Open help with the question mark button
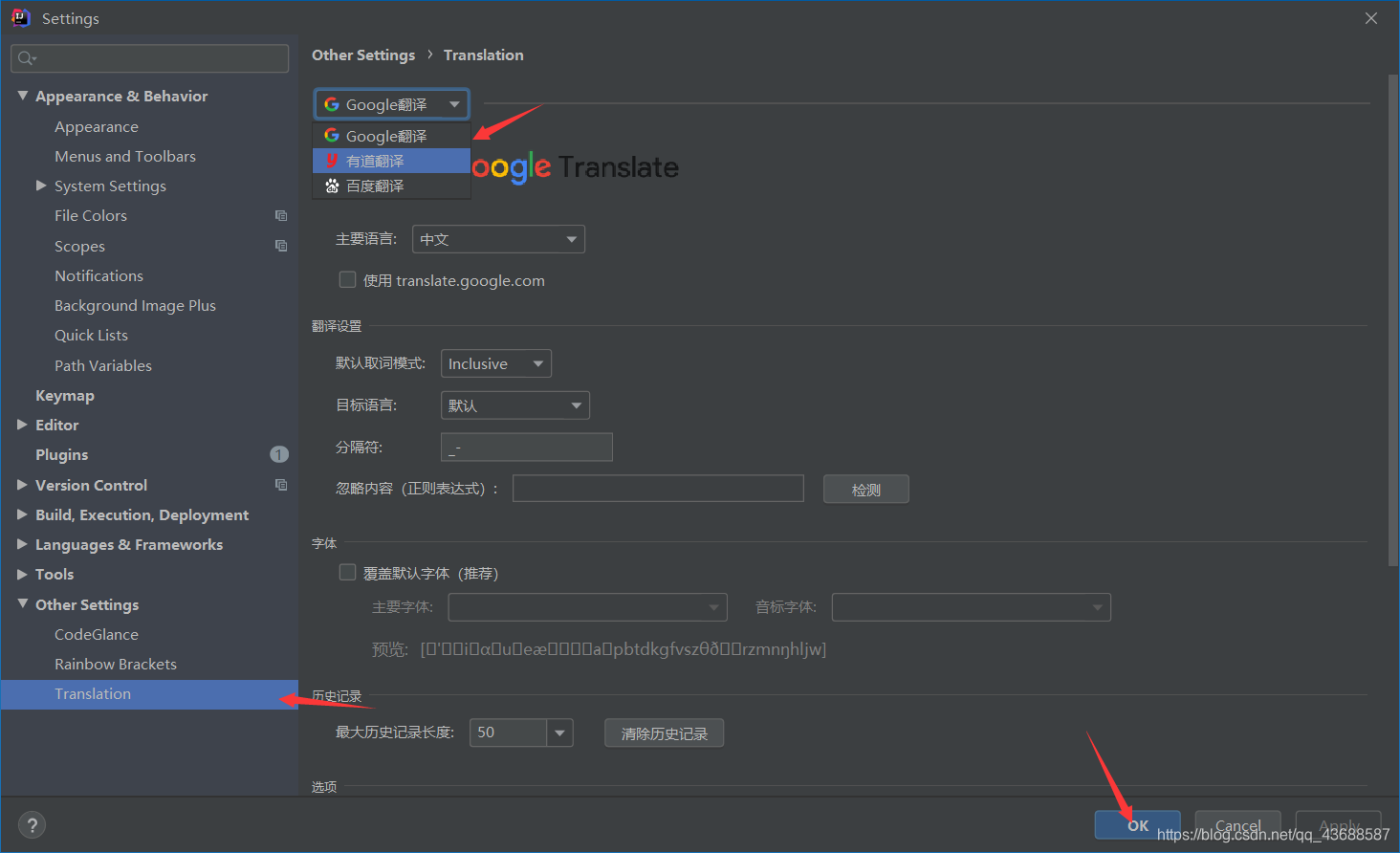1400x853 pixels. tap(32, 825)
